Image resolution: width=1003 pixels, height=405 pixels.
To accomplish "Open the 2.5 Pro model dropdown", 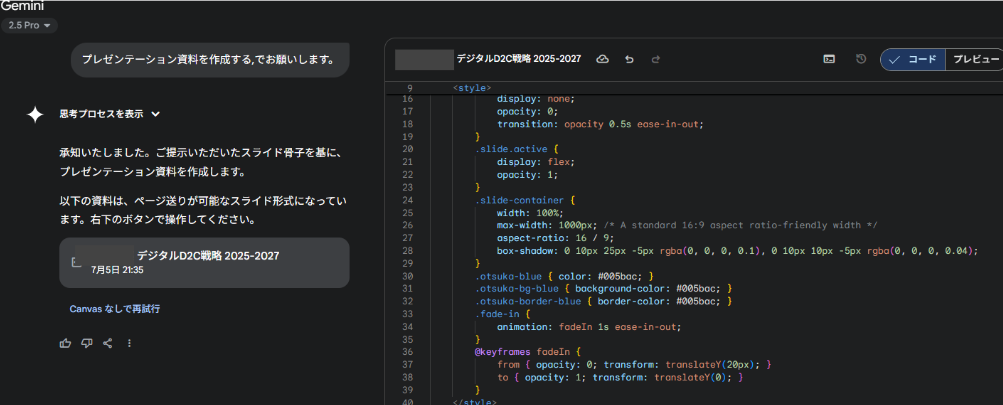I will coord(32,25).
